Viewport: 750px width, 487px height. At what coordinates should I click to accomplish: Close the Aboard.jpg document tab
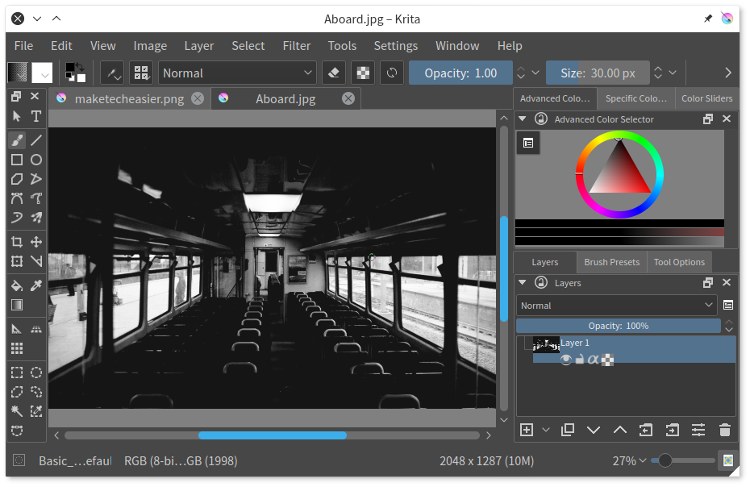(349, 99)
